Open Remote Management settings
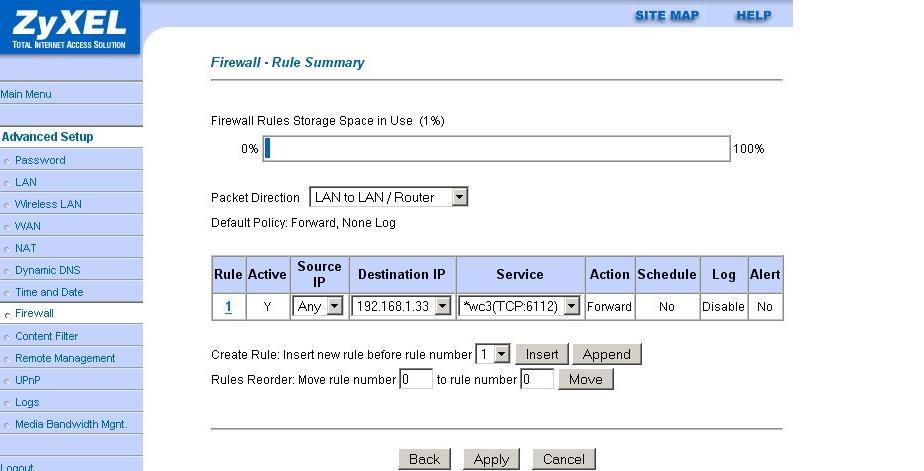Image resolution: width=924 pixels, height=471 pixels. click(65, 358)
